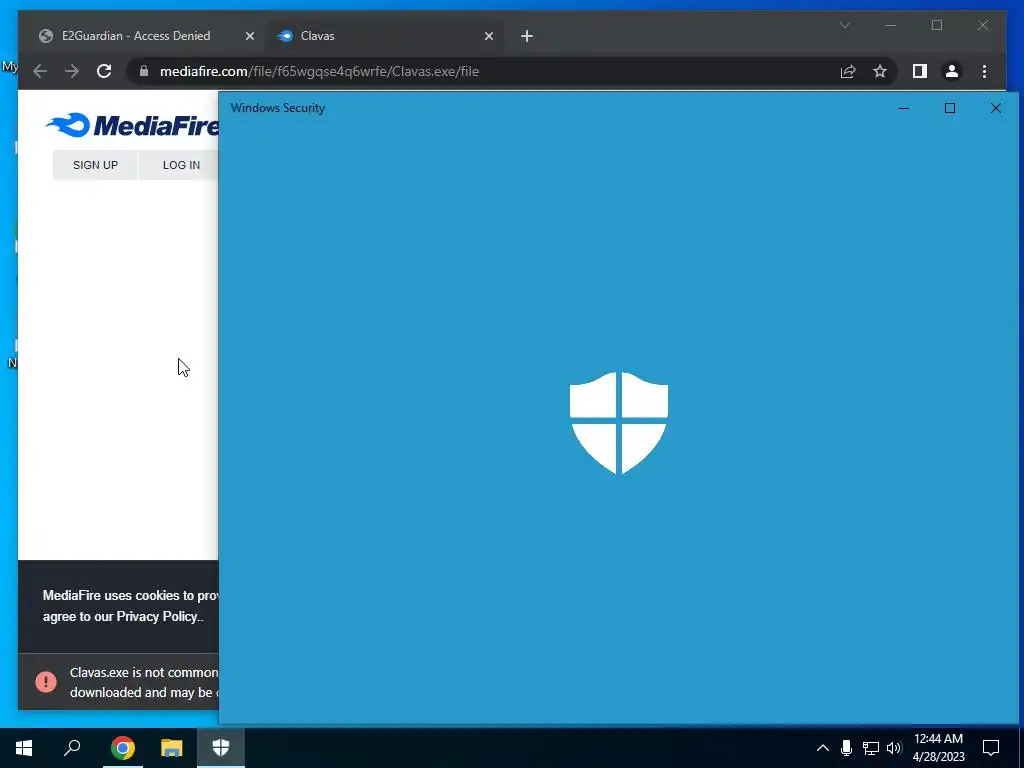Viewport: 1024px width, 768px height.
Task: Maximize the Windows Security window
Action: (950, 108)
